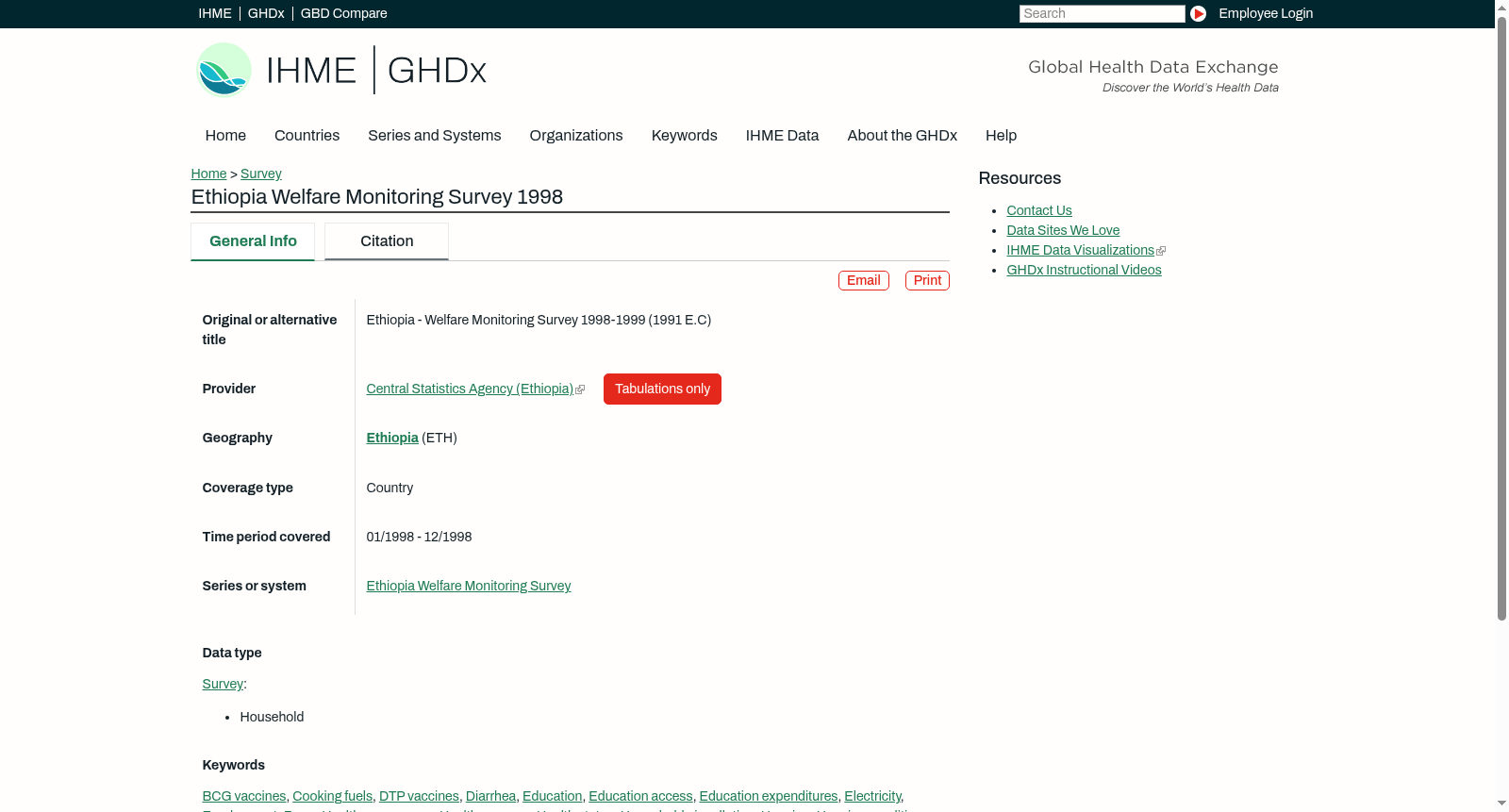Click the page title Ethiopia Welfare Monitoring Survey 1998
The width and height of the screenshot is (1509, 812).
(x=377, y=197)
